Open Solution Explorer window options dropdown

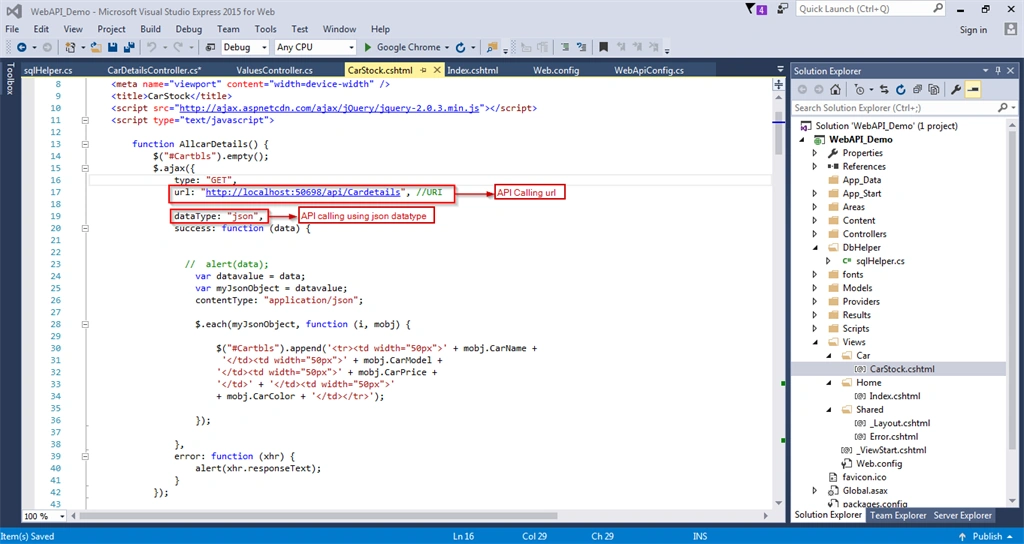[x=985, y=71]
